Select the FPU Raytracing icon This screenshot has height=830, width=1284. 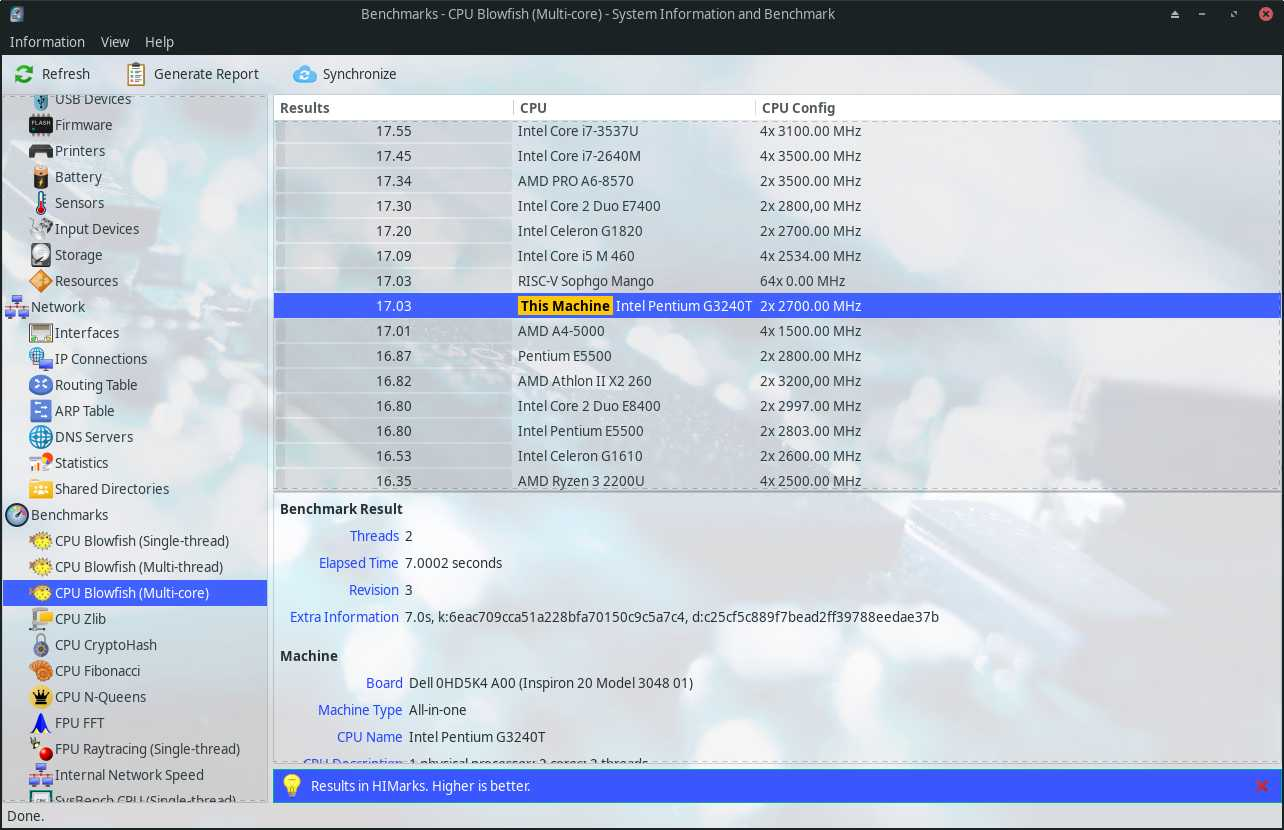(x=41, y=749)
